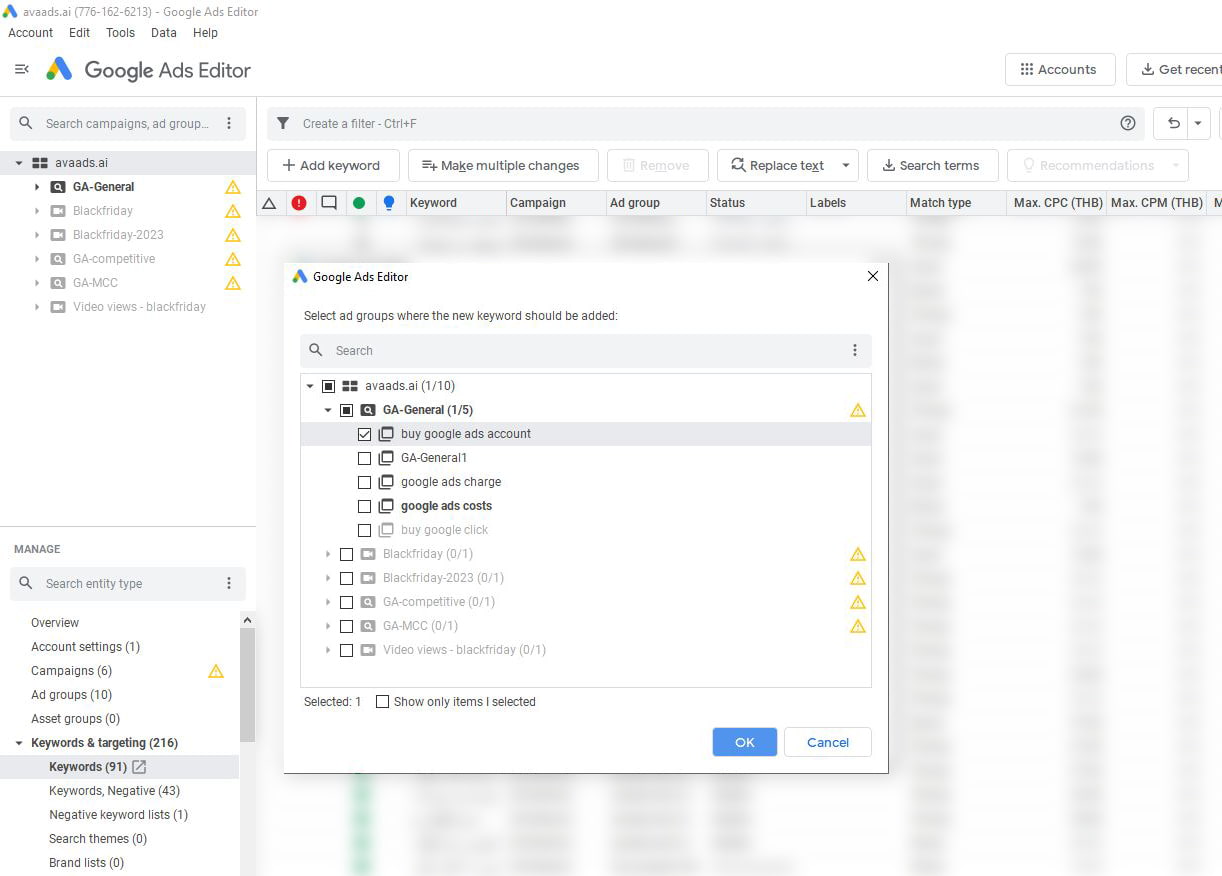Screen dimensions: 1222x876
Task: Collapse the avaads.ai account in sidebar
Action: (19, 163)
